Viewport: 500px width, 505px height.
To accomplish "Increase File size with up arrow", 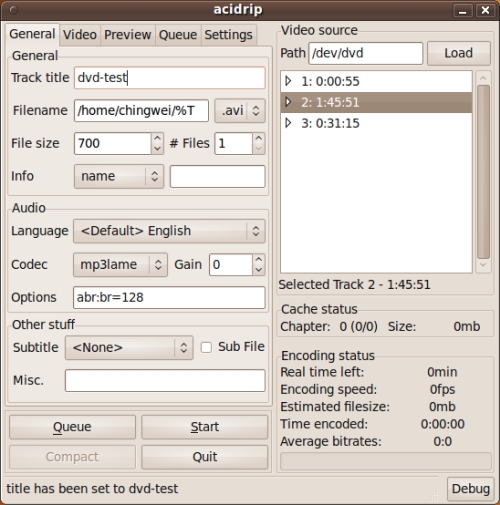I will coord(157,138).
